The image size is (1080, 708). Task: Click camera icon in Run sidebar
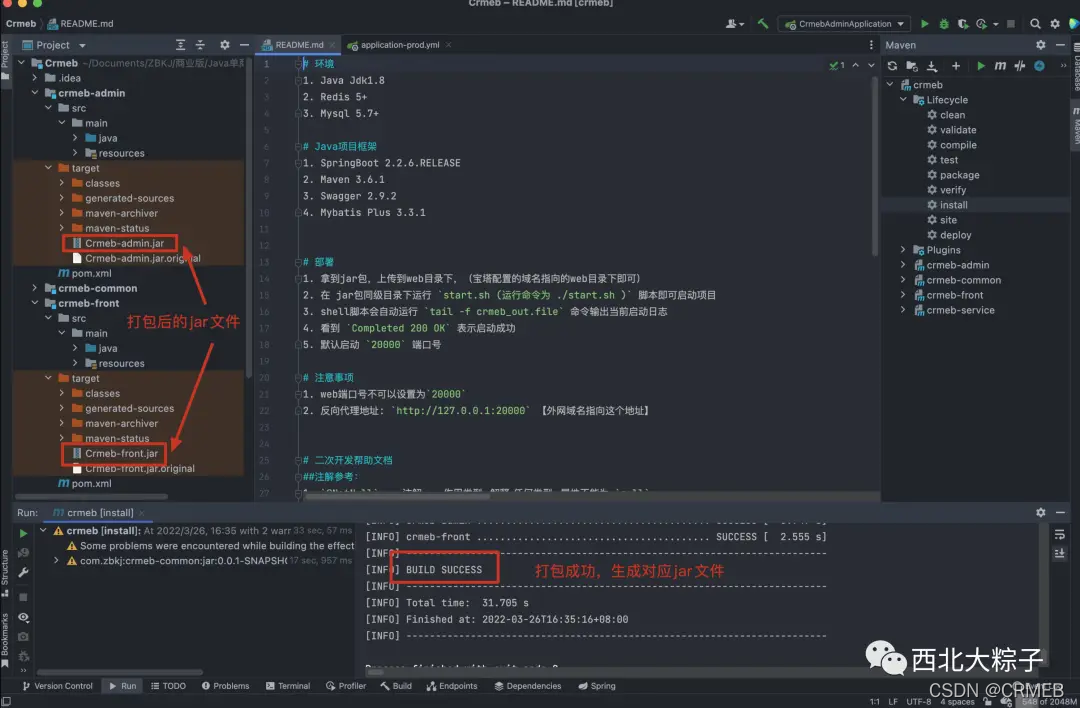[23, 636]
